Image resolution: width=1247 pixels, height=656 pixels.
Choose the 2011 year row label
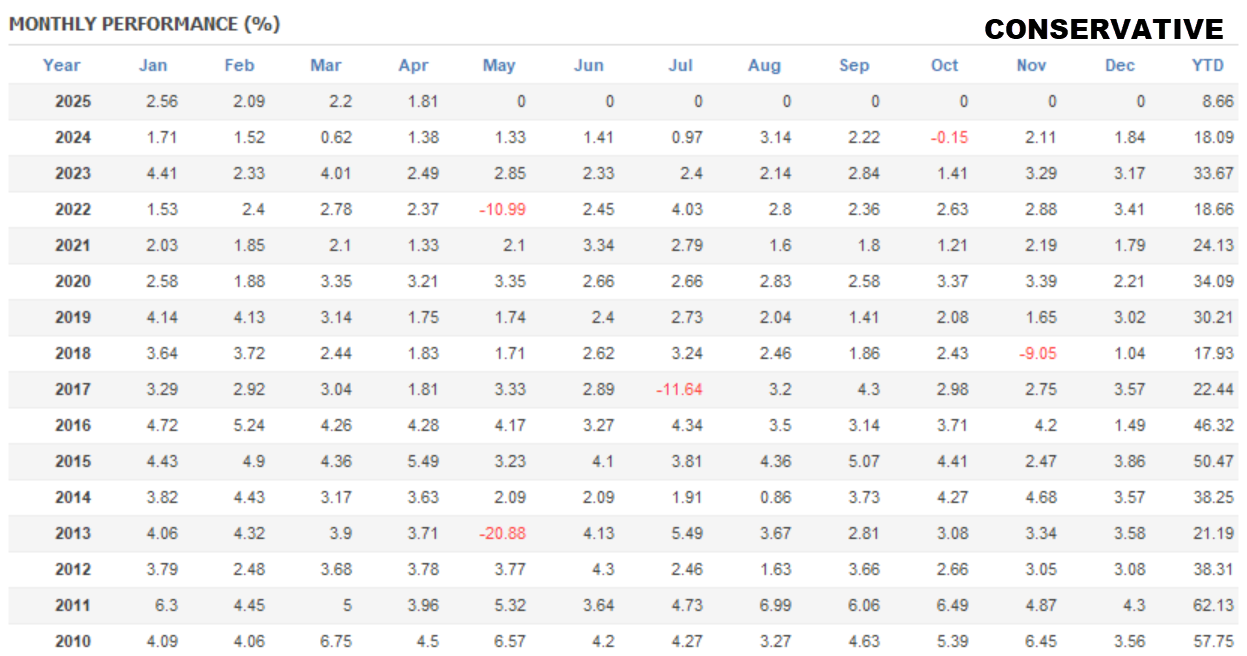click(x=72, y=605)
